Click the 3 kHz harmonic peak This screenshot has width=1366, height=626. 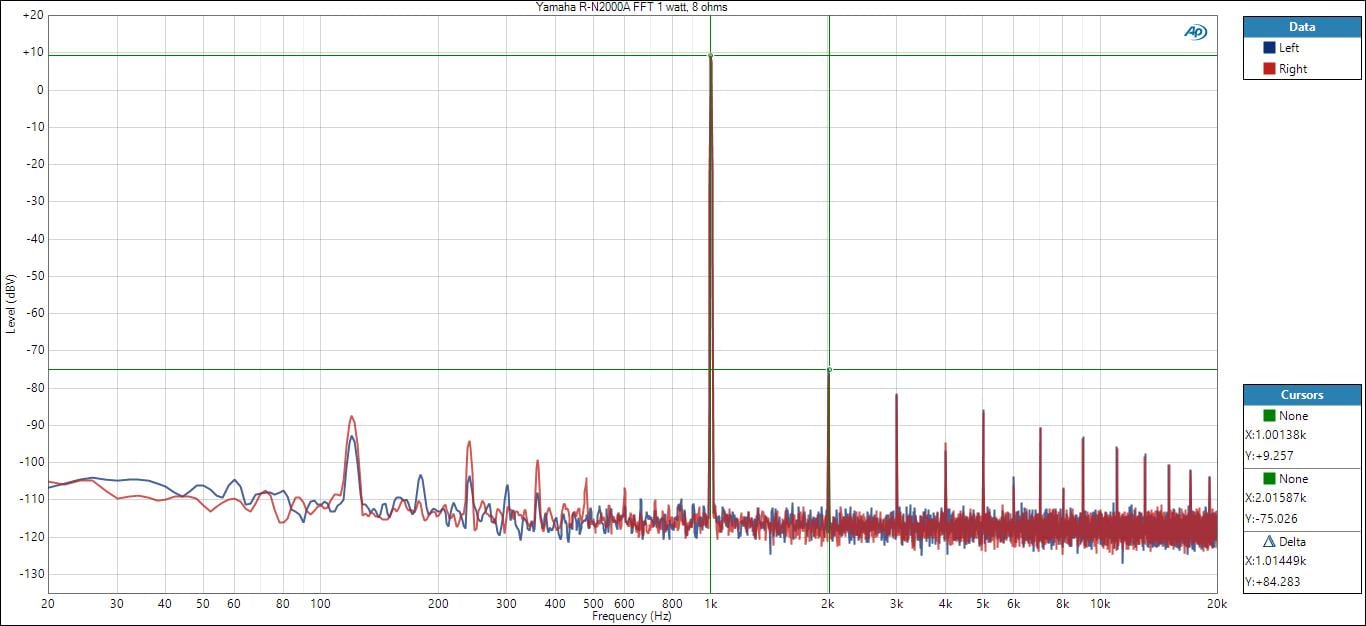coord(897,396)
